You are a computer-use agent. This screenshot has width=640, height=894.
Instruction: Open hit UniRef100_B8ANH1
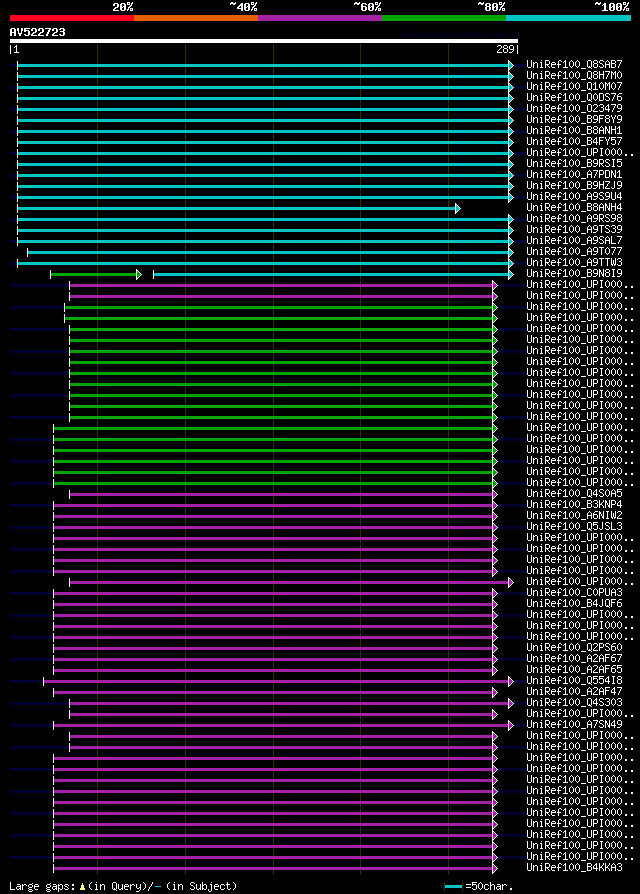pos(574,131)
